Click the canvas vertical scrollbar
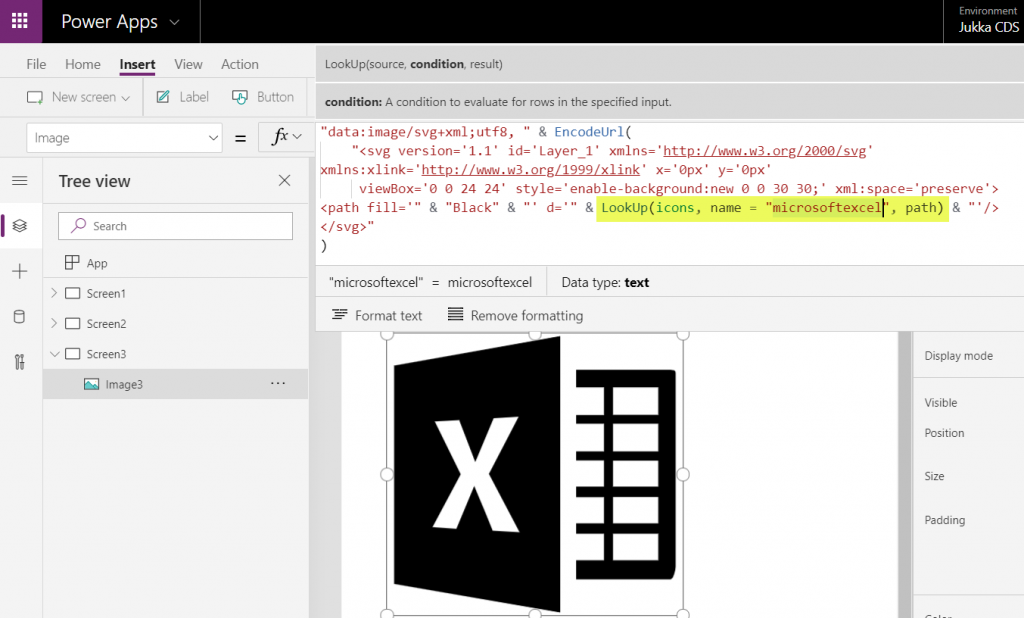The width and height of the screenshot is (1024, 618). click(904, 474)
